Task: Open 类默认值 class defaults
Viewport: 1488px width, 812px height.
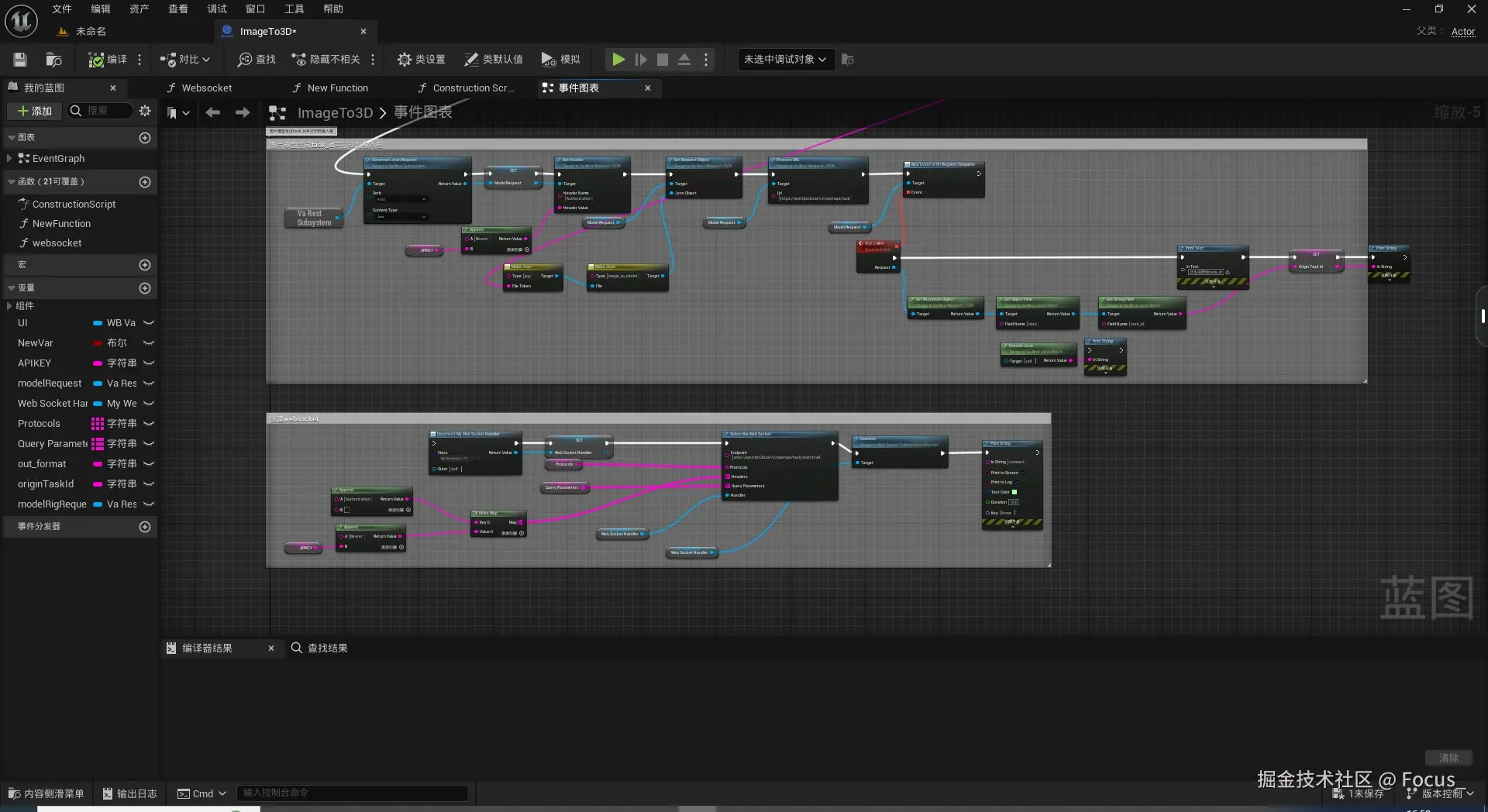Action: click(x=493, y=60)
